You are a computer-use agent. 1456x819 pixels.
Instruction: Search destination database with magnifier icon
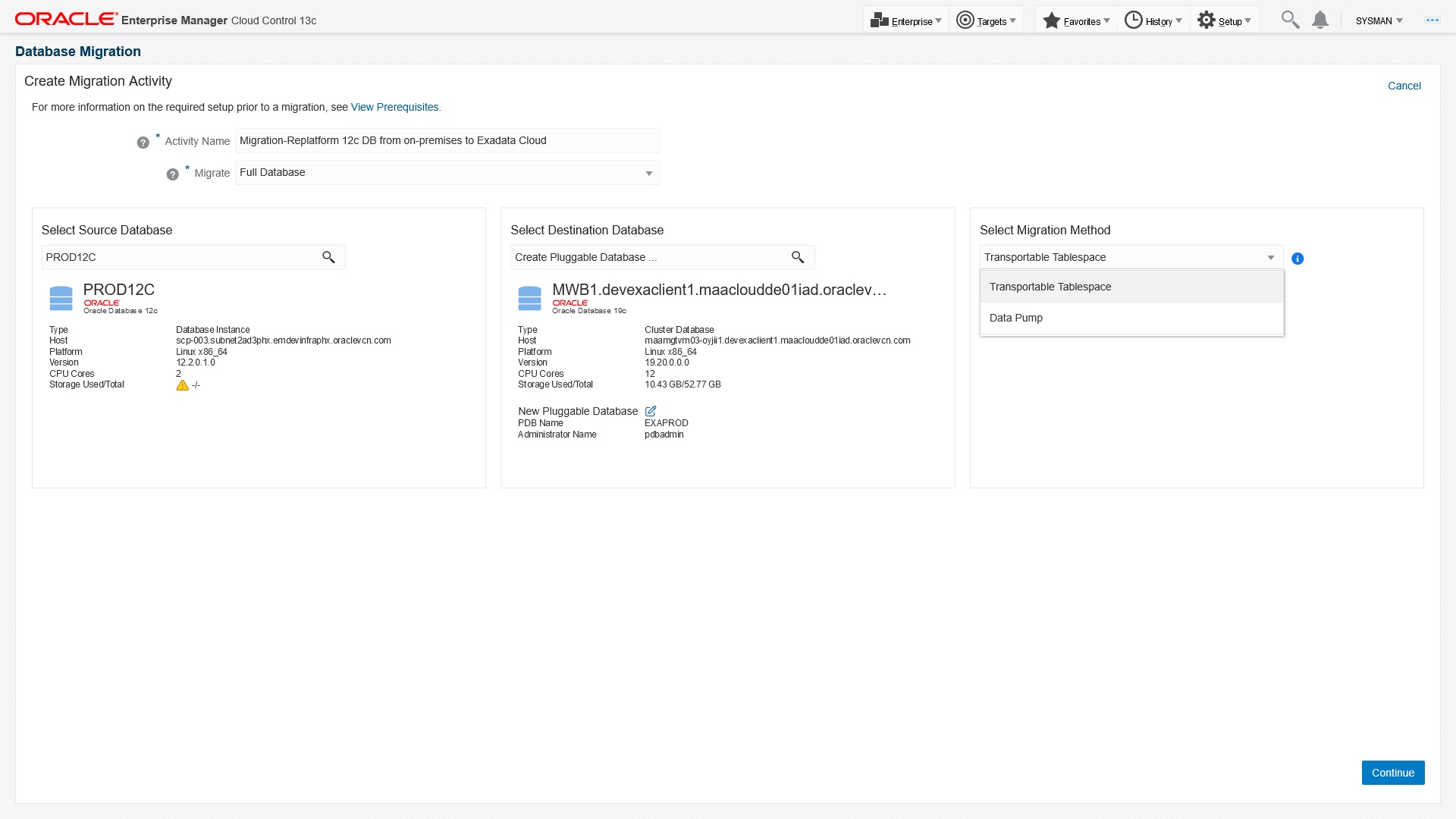tap(797, 257)
